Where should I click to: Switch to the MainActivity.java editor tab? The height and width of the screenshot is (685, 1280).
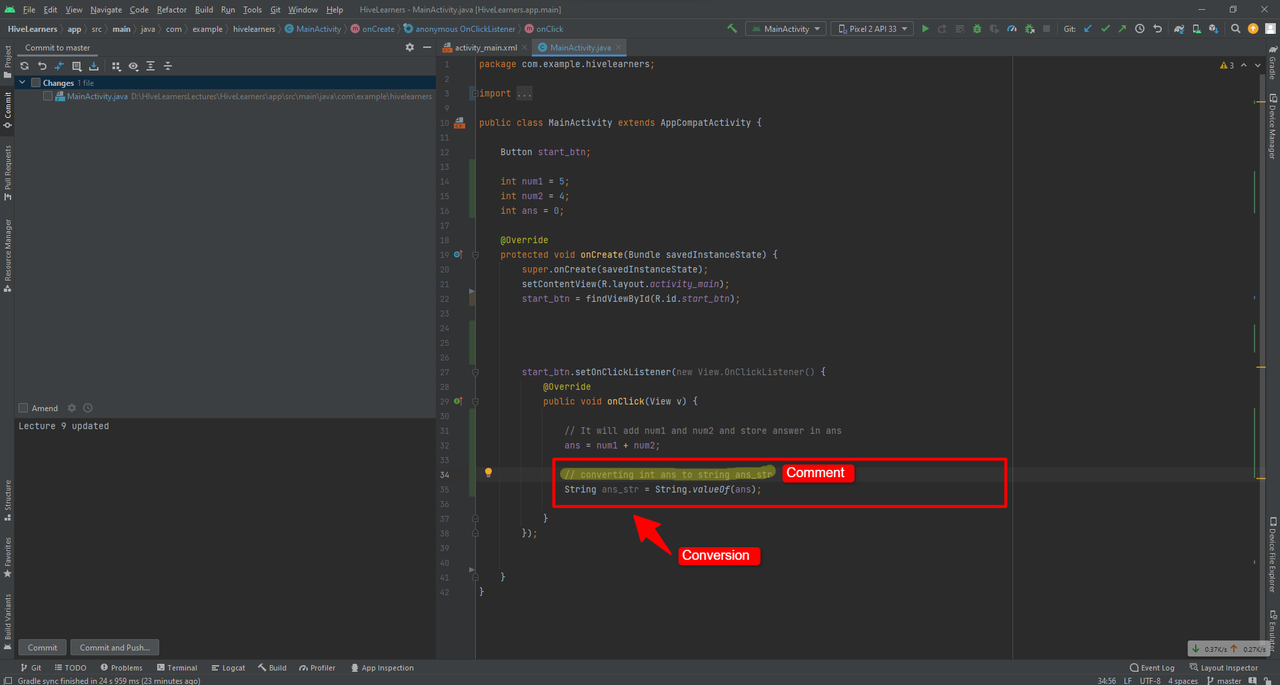[579, 47]
